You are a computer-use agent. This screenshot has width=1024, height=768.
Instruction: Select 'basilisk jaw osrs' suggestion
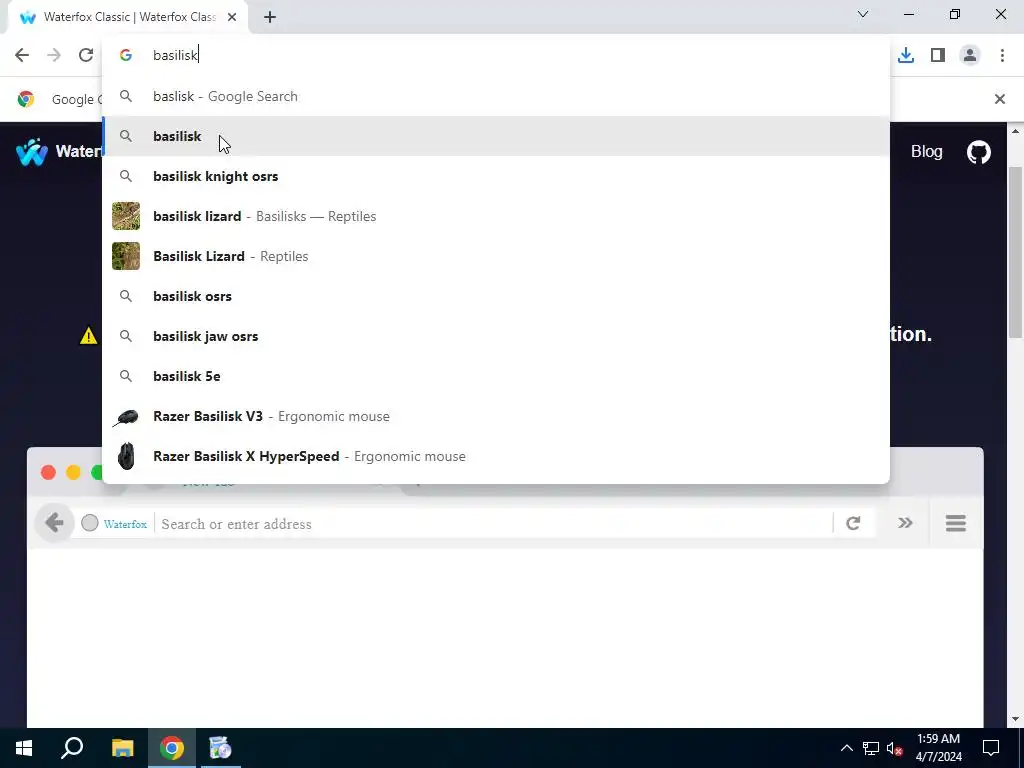coord(496,336)
